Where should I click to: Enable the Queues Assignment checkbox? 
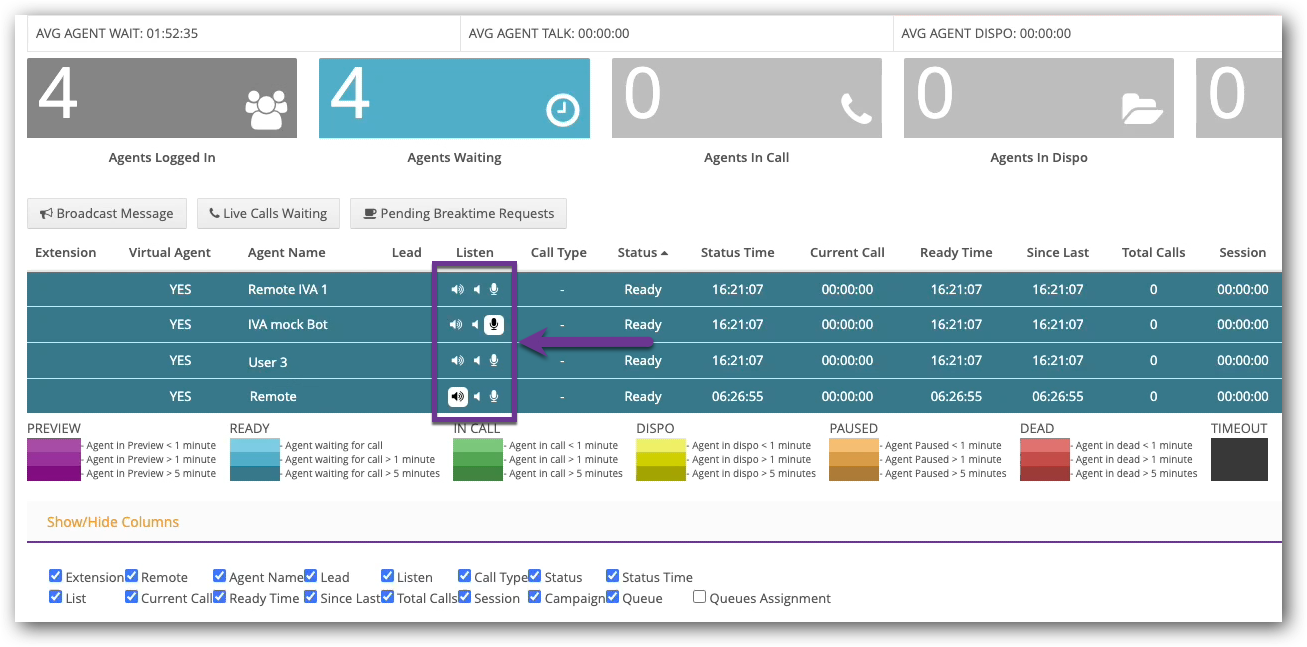(699, 597)
